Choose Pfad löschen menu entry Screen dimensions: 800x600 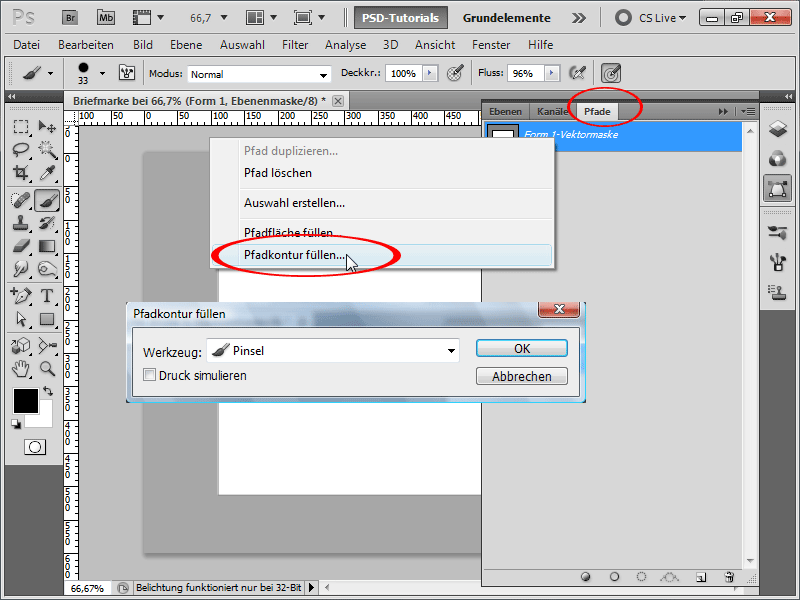(x=382, y=173)
